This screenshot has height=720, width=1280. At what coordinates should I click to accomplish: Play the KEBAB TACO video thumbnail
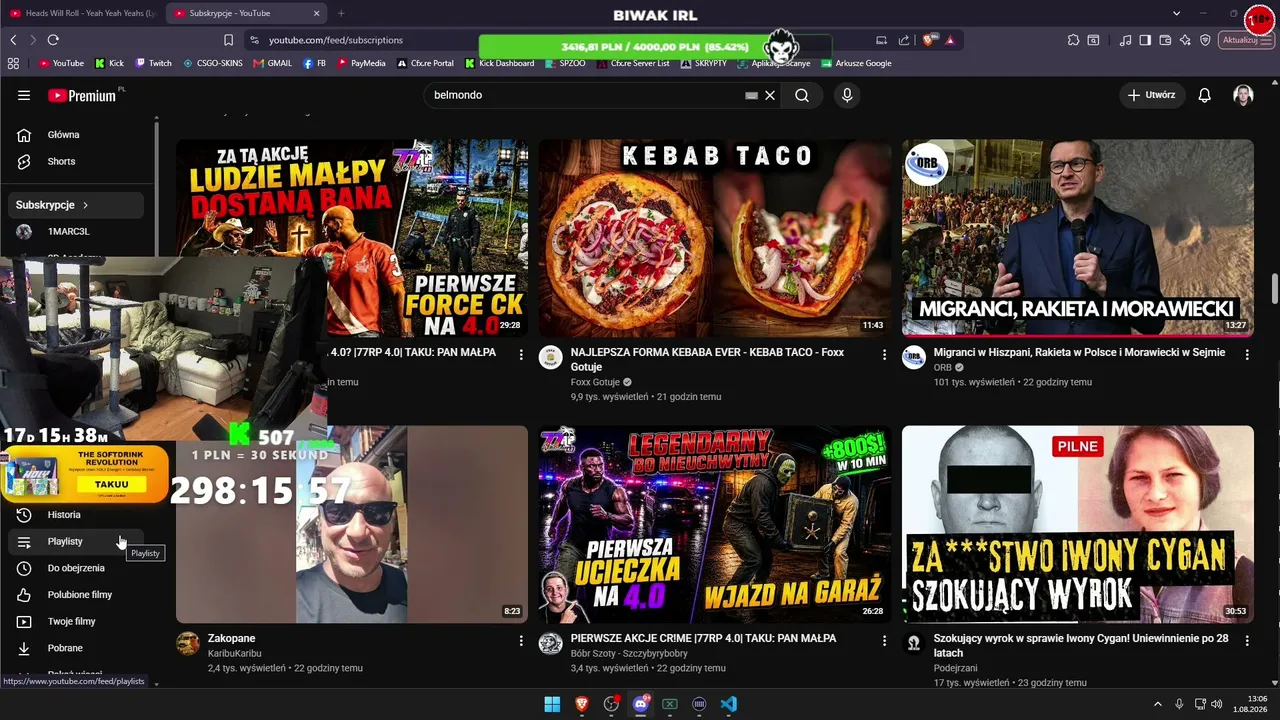(x=715, y=238)
